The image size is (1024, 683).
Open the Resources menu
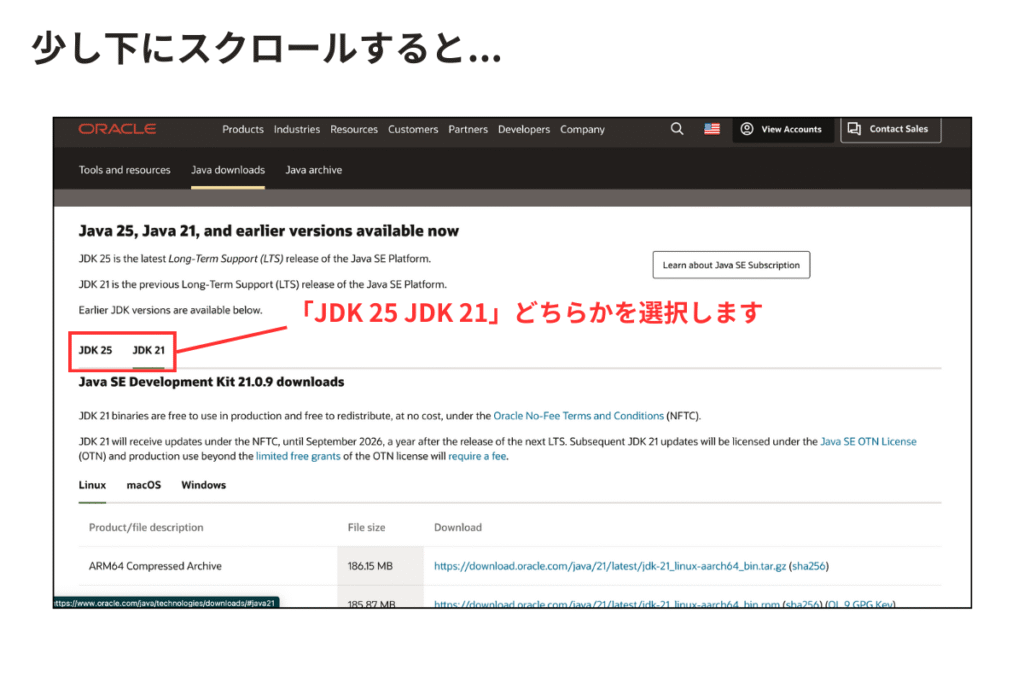(x=354, y=129)
